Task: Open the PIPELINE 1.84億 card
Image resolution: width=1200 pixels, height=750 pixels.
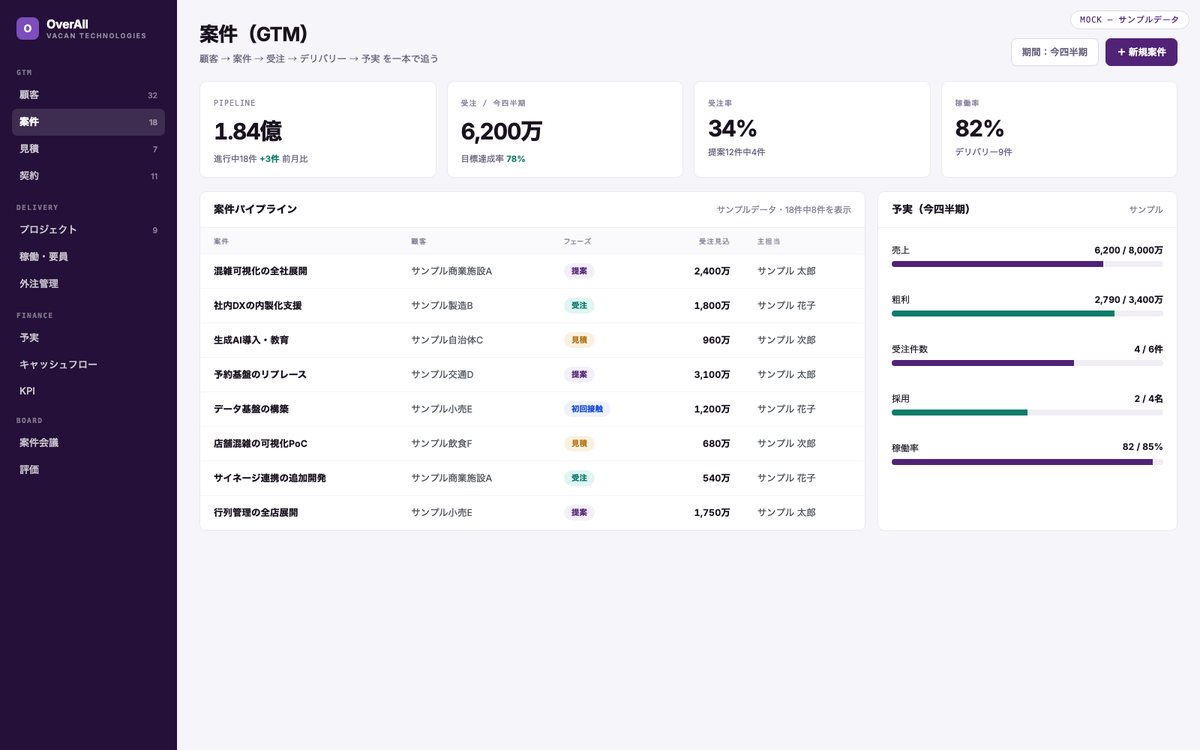Action: coord(317,130)
